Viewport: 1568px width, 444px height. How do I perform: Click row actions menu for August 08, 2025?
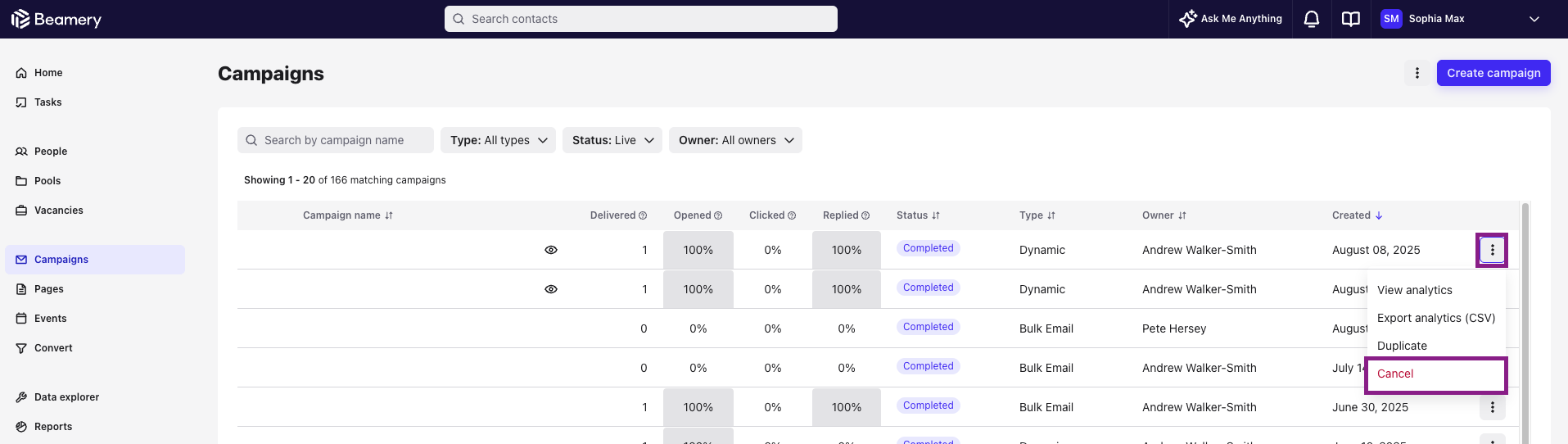[1492, 250]
